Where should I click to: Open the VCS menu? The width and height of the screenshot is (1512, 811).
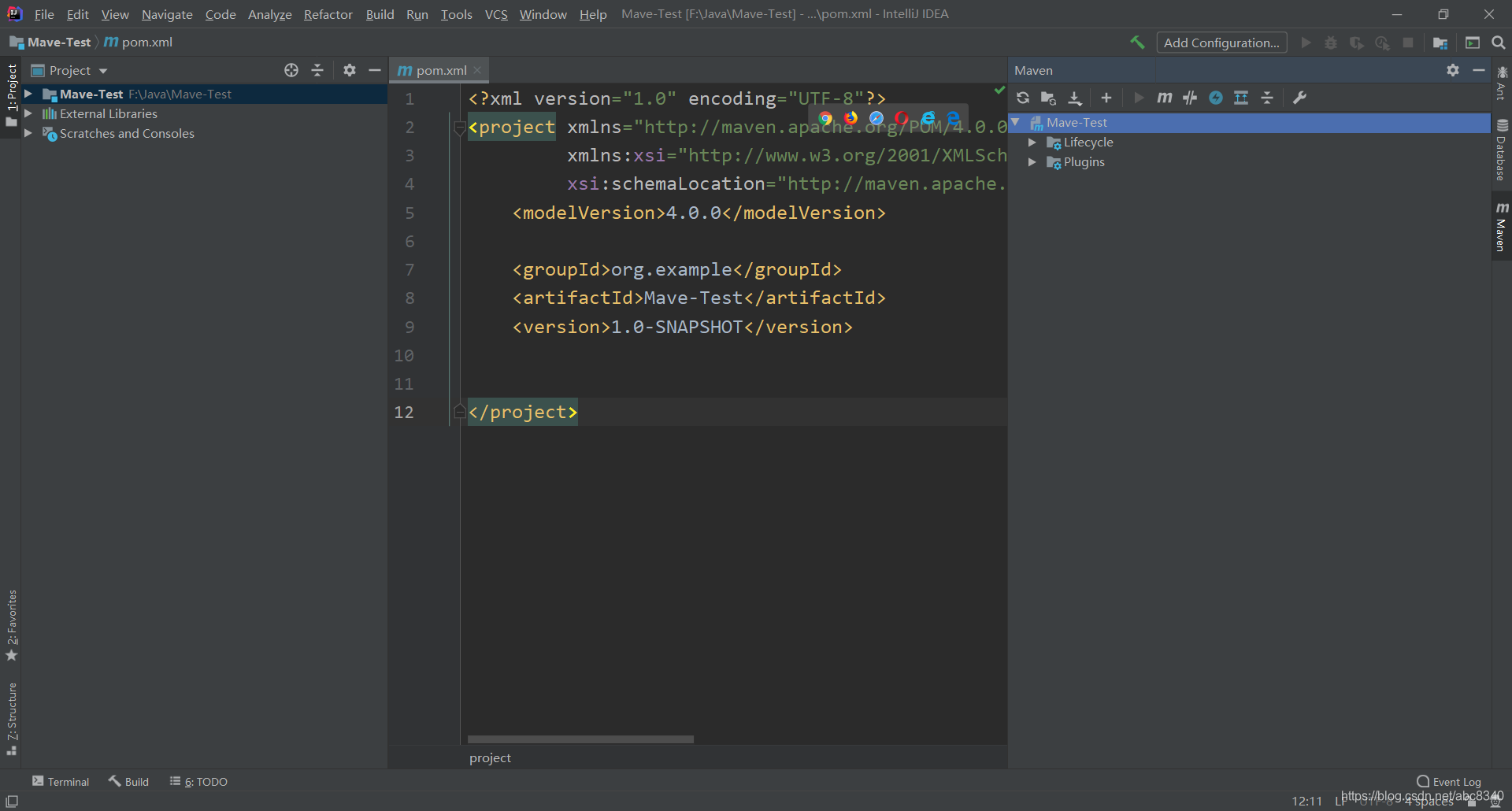pos(496,14)
